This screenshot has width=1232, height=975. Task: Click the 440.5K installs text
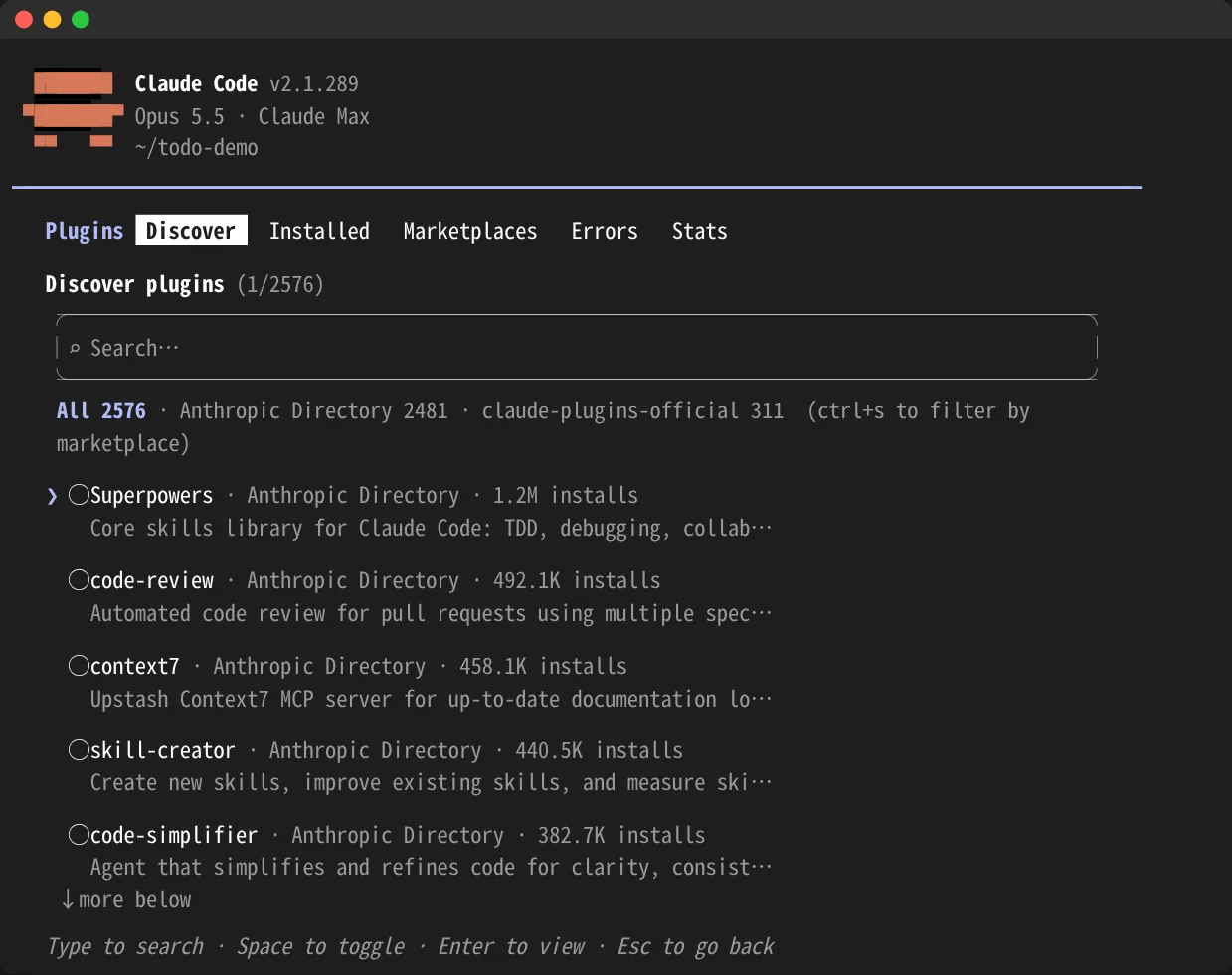[x=599, y=750]
